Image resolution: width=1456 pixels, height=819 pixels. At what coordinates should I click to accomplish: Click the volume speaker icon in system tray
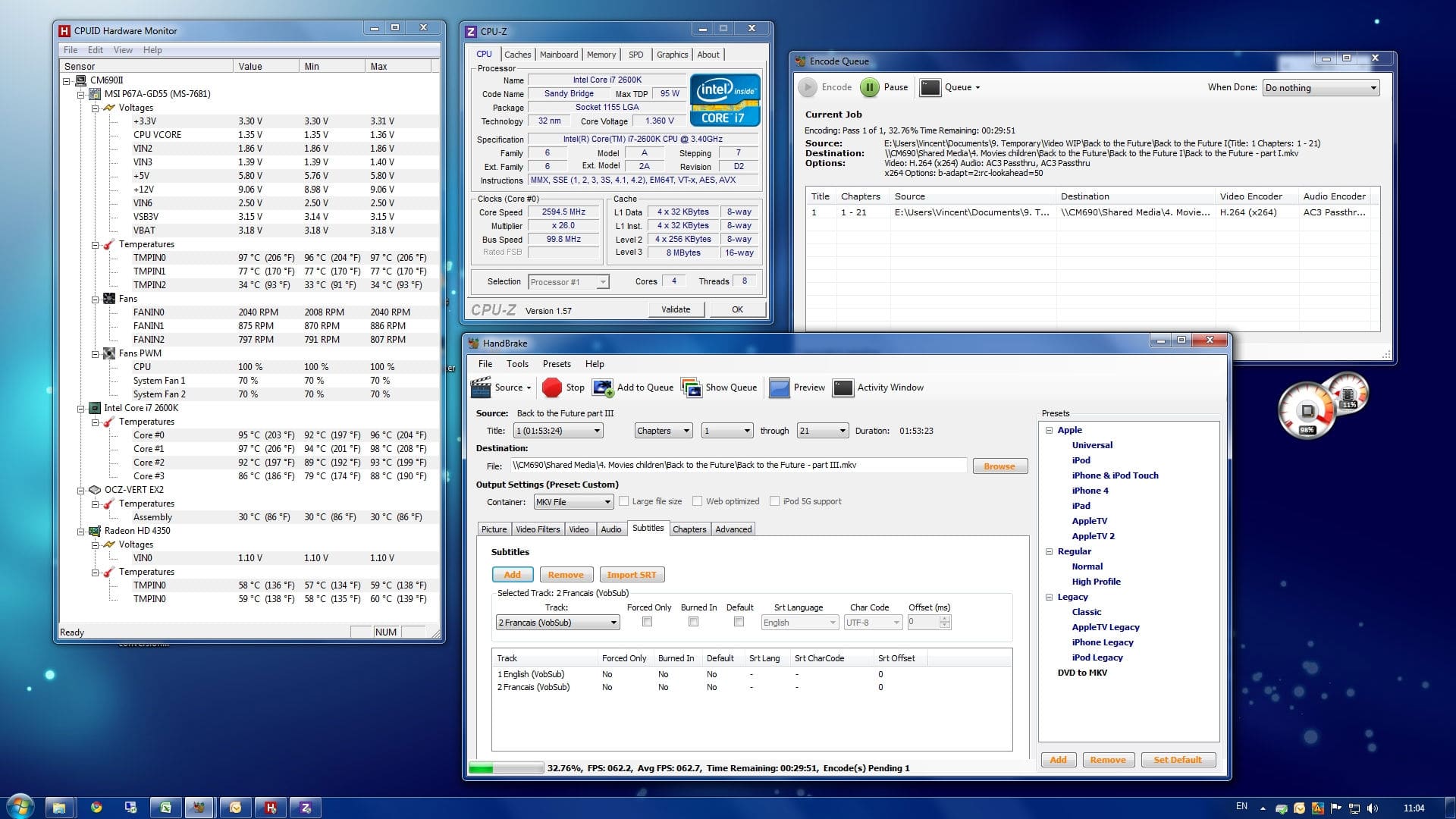(1373, 808)
